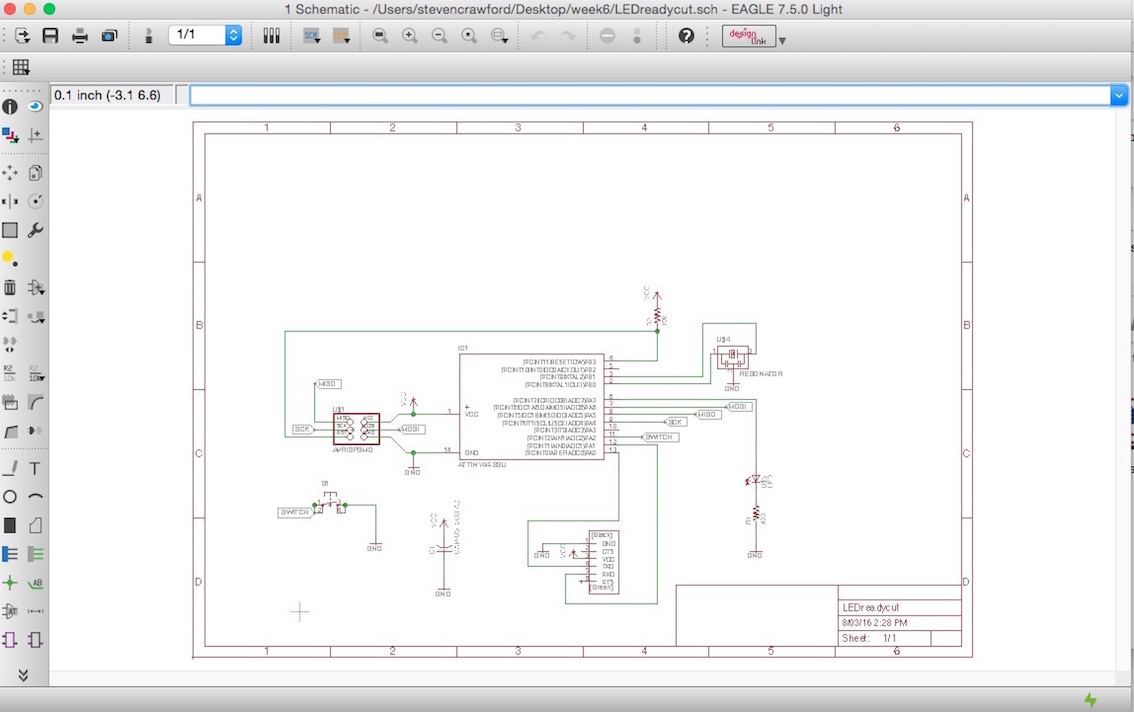Viewport: 1134px width, 712px height.
Task: Select the Rectangle drawing tool
Action: point(10,525)
